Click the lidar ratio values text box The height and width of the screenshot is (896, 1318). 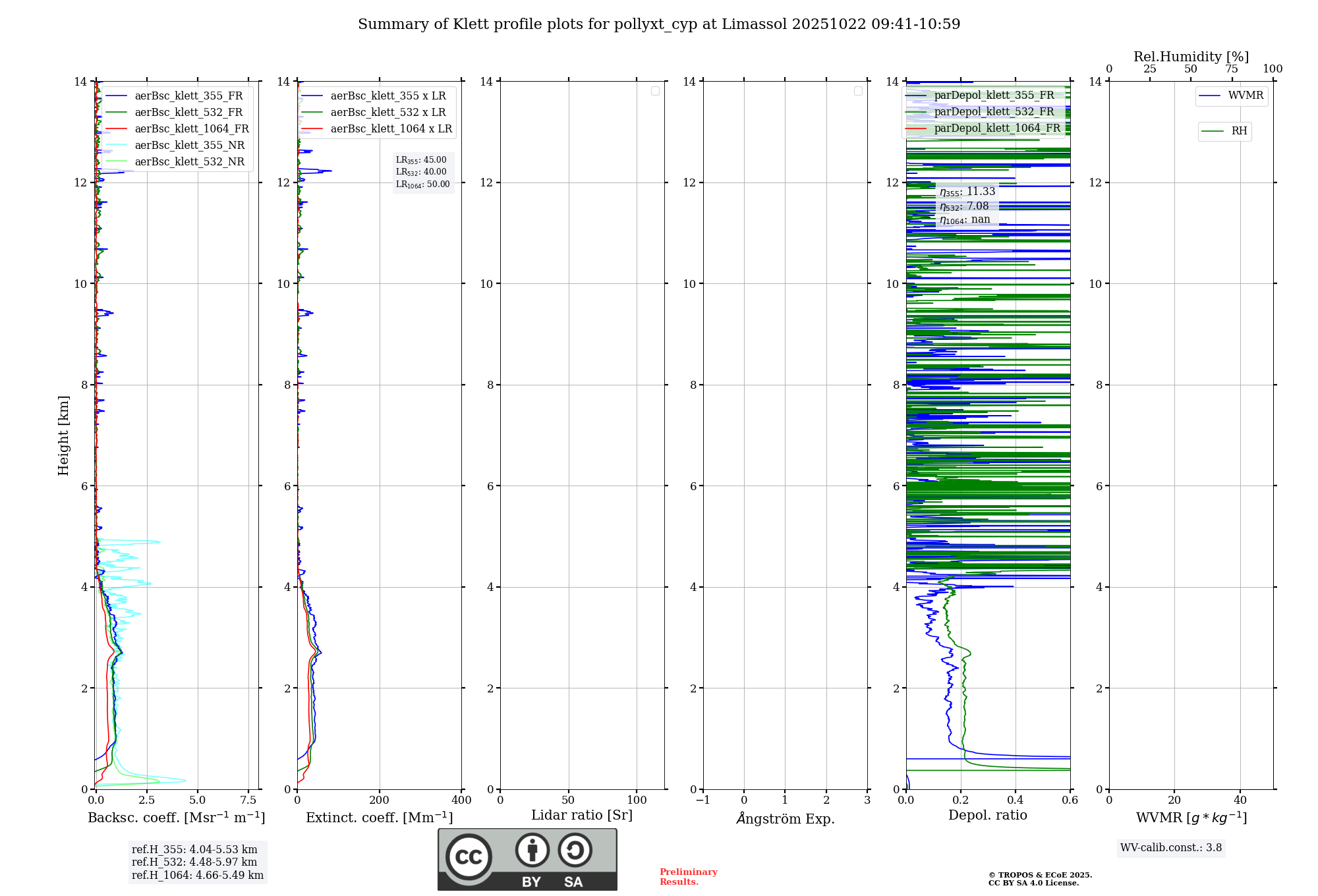click(423, 172)
